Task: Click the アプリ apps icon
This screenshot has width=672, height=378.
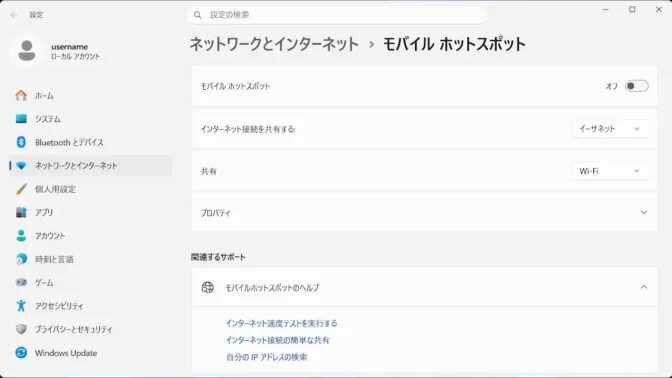Action: pyautogui.click(x=21, y=212)
